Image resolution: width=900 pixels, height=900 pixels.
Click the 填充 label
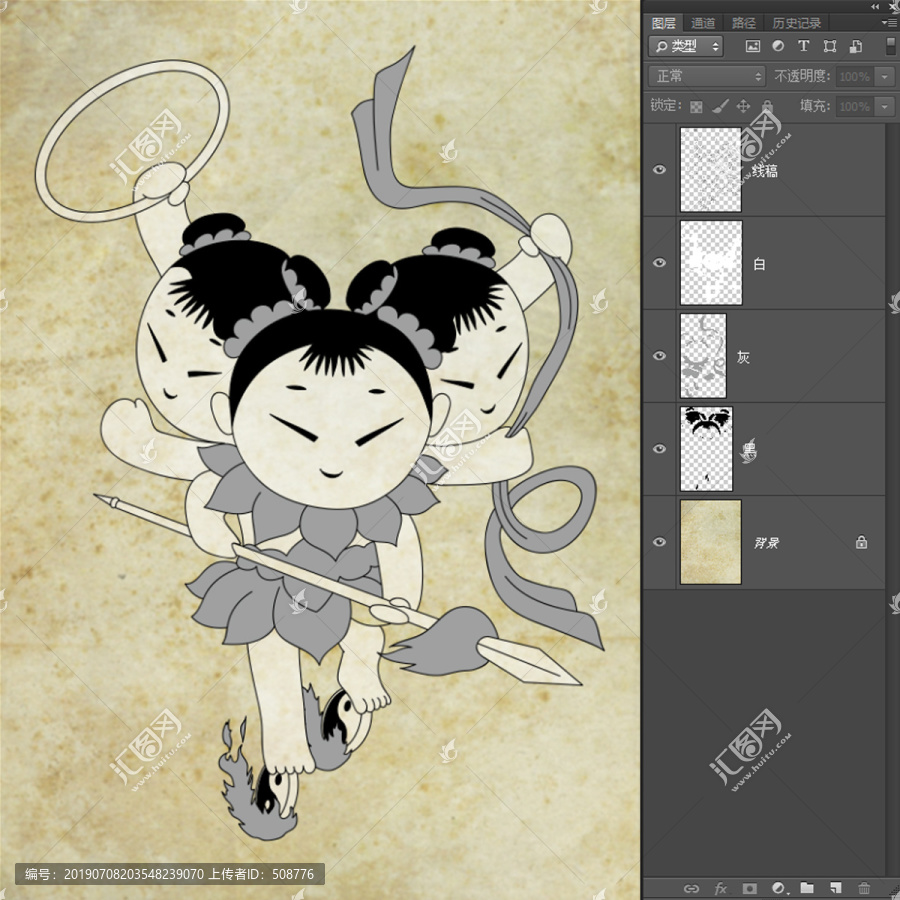click(815, 106)
